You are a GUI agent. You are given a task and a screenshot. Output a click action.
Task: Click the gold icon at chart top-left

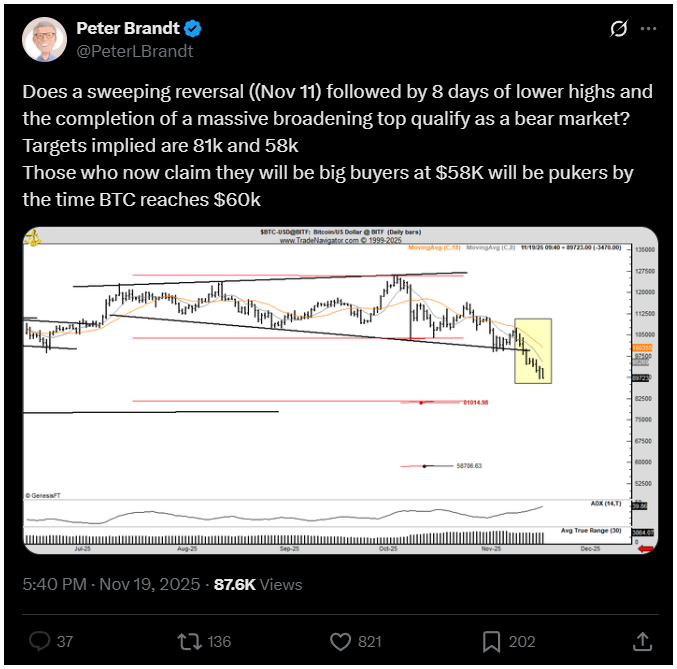[34, 237]
